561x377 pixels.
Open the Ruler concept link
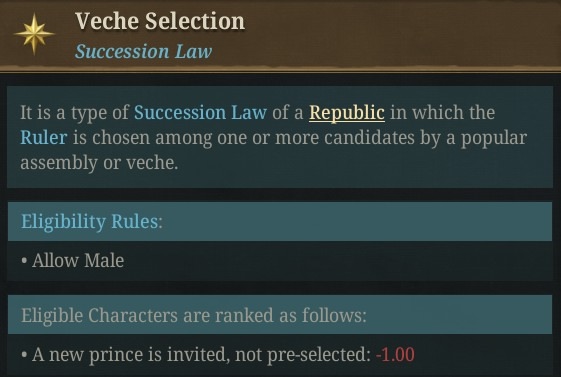[44, 138]
